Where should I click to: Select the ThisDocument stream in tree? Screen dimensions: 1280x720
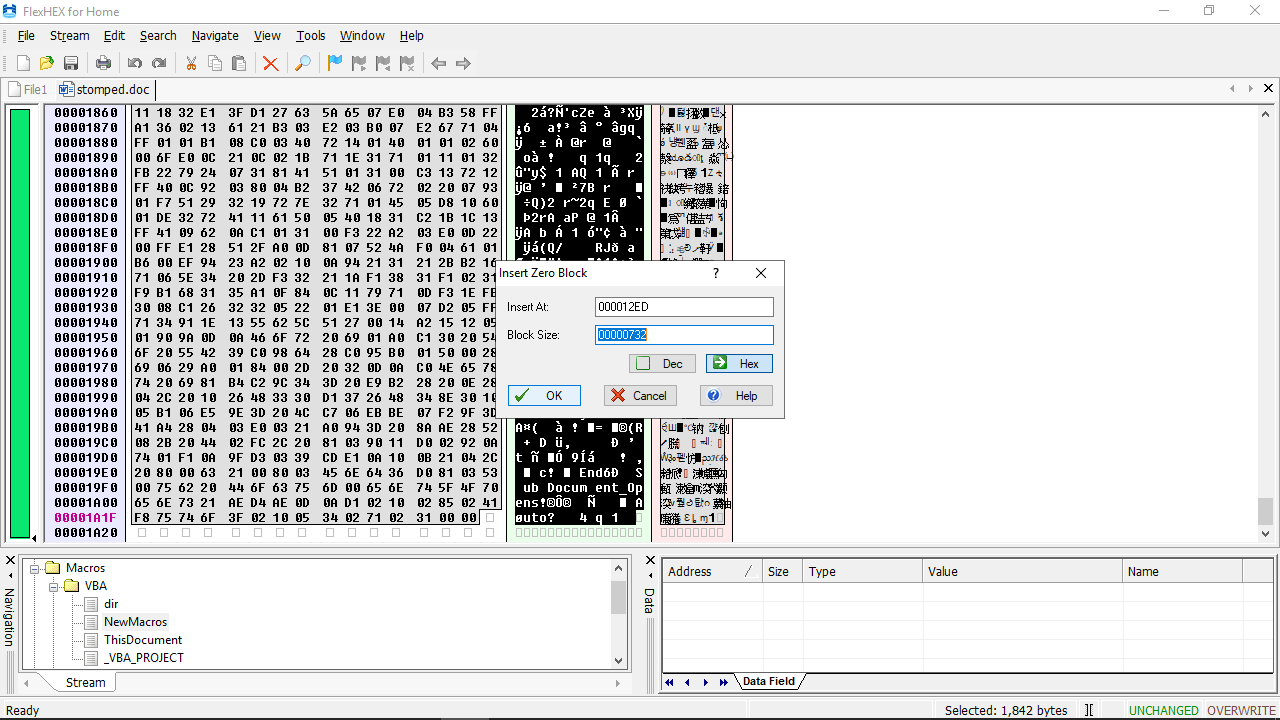tap(142, 640)
